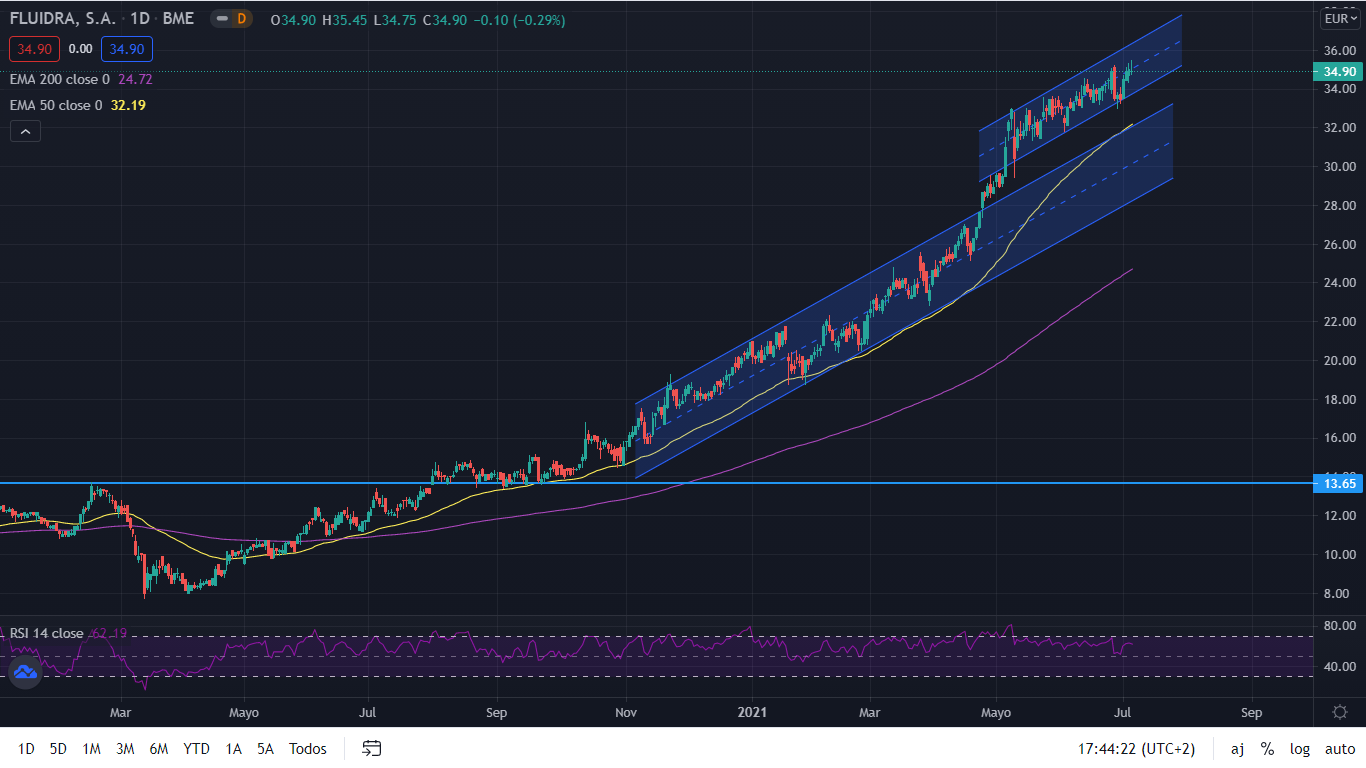This screenshot has height=768, width=1366.
Task: Click the red 34.90 sell price box
Action: pyautogui.click(x=35, y=48)
